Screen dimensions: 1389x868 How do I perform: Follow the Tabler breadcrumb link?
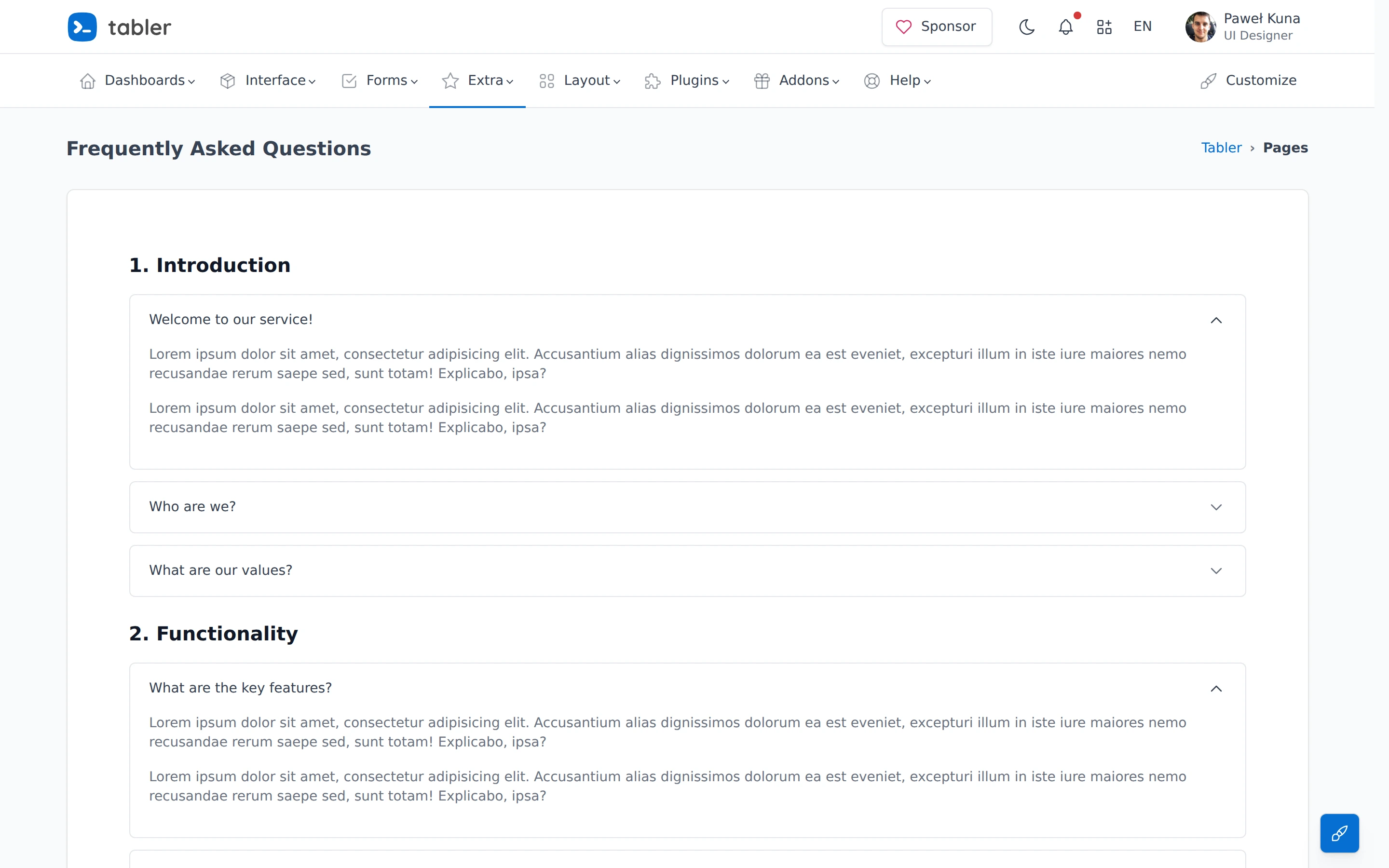pos(1221,148)
